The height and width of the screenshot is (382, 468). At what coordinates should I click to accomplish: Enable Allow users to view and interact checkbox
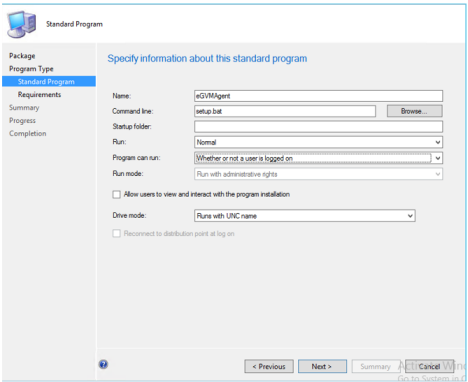116,194
